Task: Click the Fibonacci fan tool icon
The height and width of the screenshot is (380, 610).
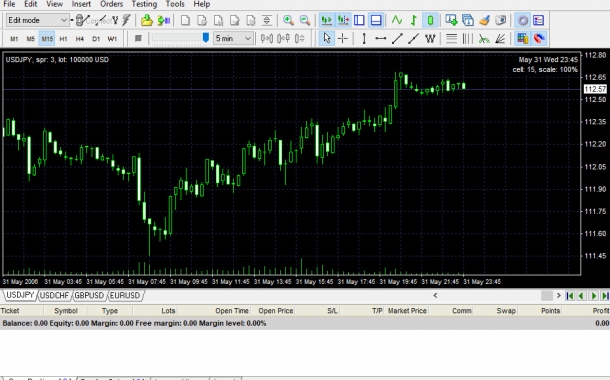Action: pos(500,39)
